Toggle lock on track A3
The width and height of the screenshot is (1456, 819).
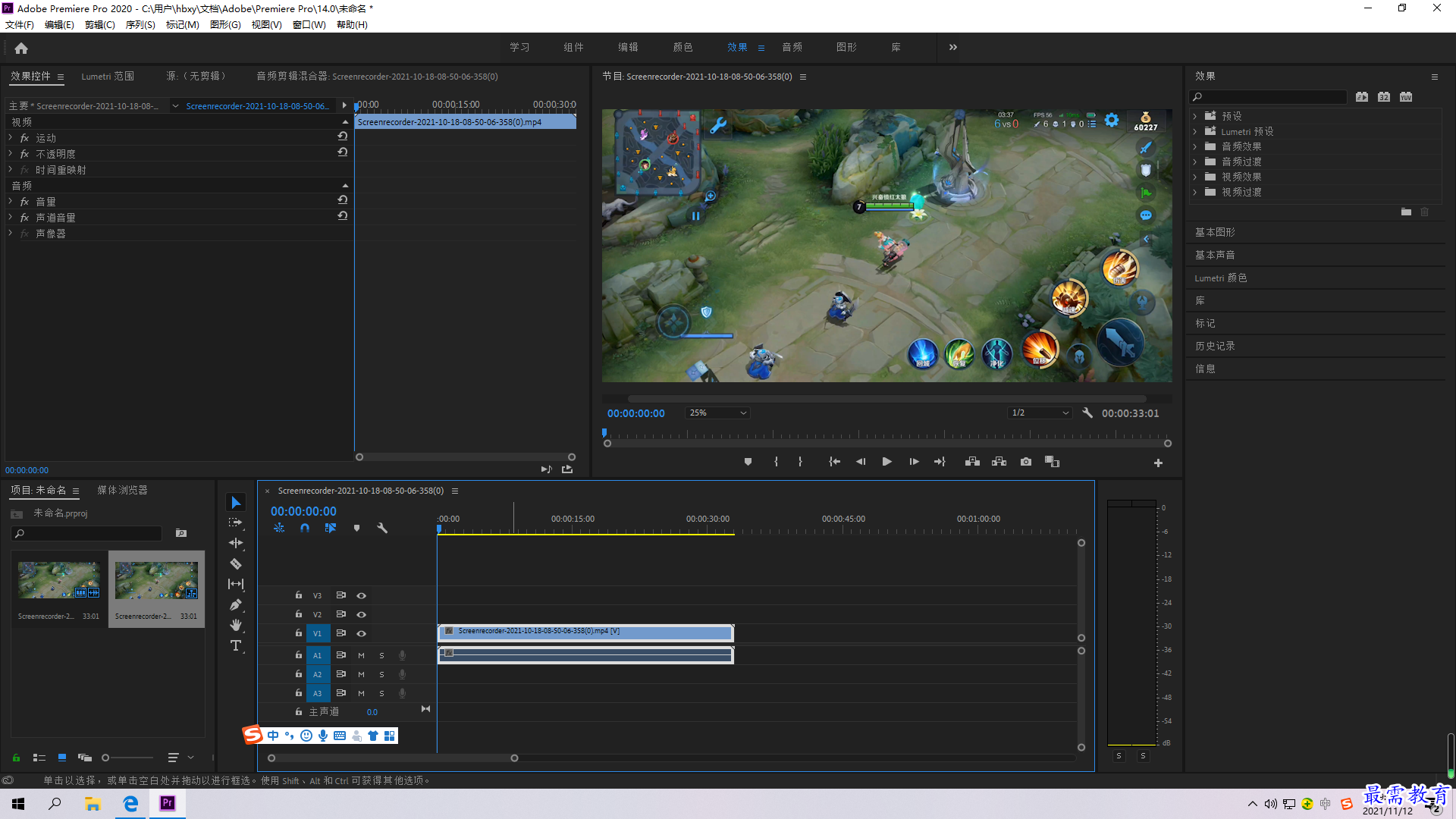[x=299, y=693]
